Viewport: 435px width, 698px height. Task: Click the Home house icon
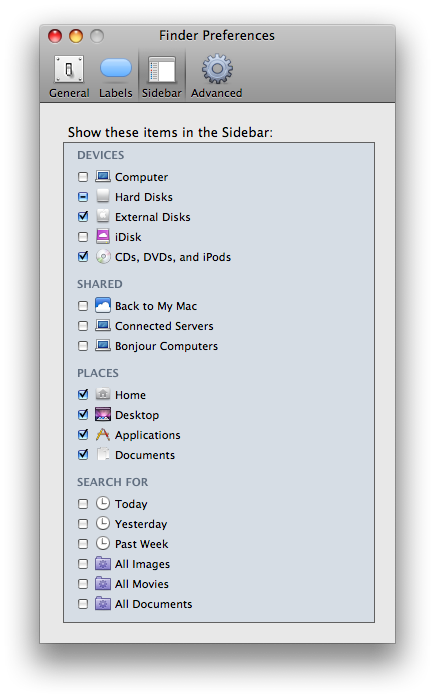click(x=103, y=394)
